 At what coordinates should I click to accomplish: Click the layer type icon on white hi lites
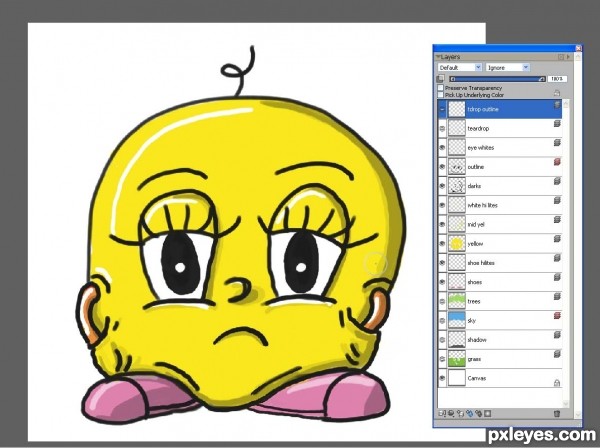click(558, 200)
